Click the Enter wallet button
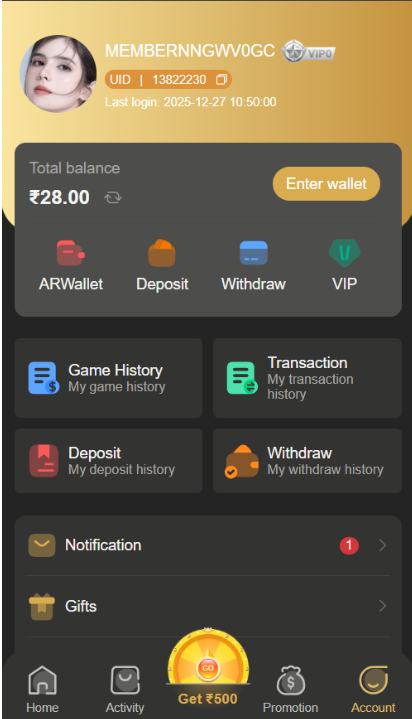This screenshot has height=719, width=412. pos(326,184)
